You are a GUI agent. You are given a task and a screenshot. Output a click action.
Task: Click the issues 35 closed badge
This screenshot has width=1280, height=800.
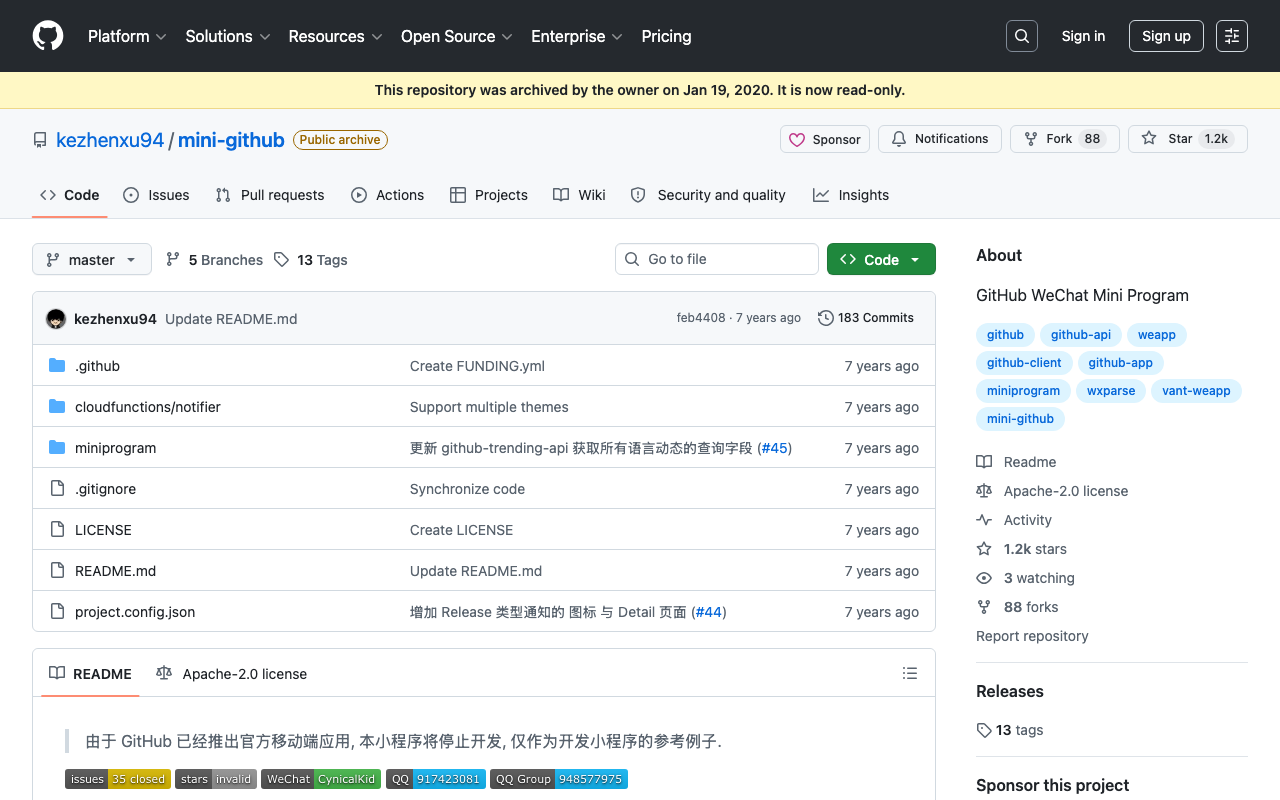118,779
